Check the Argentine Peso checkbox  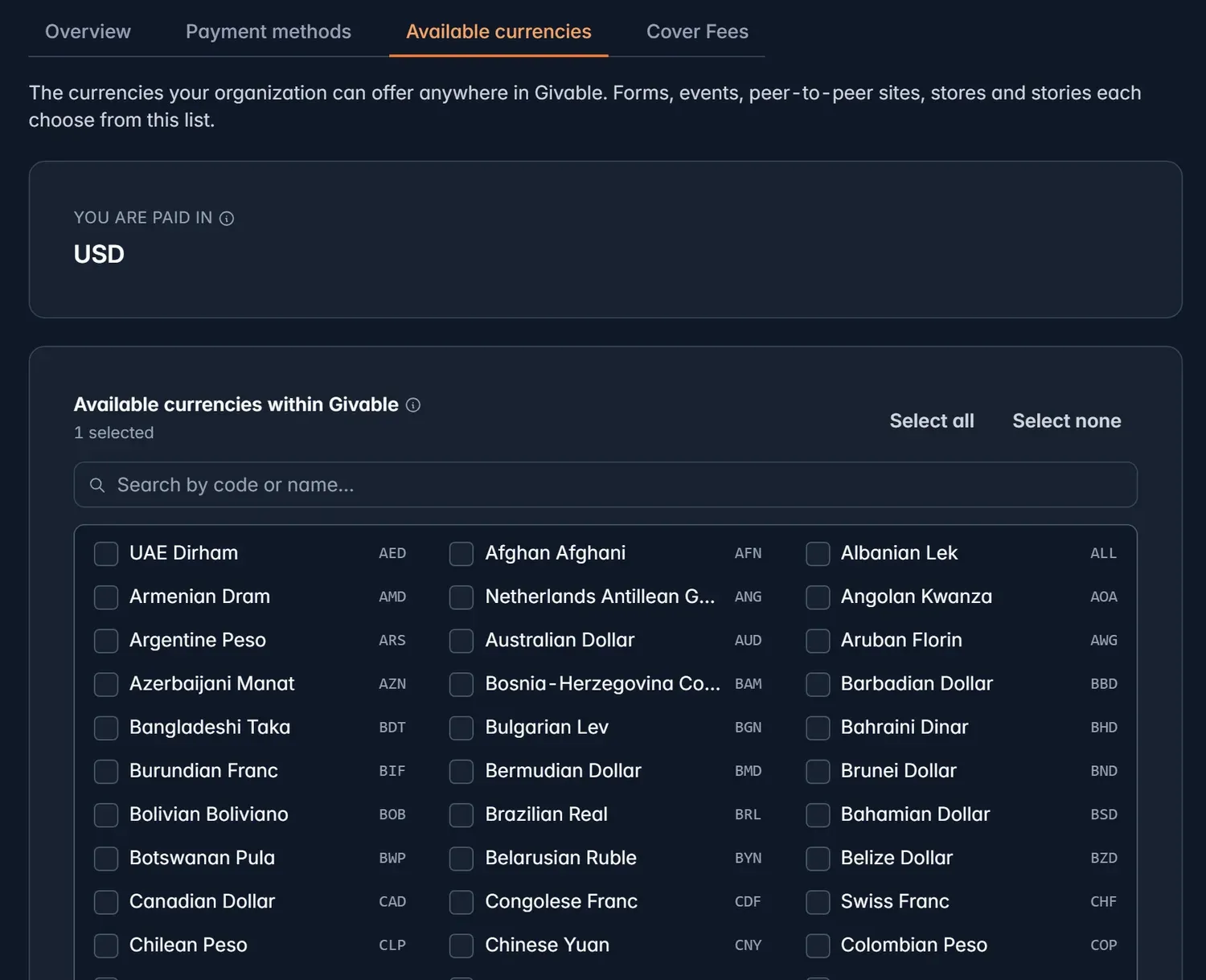106,641
